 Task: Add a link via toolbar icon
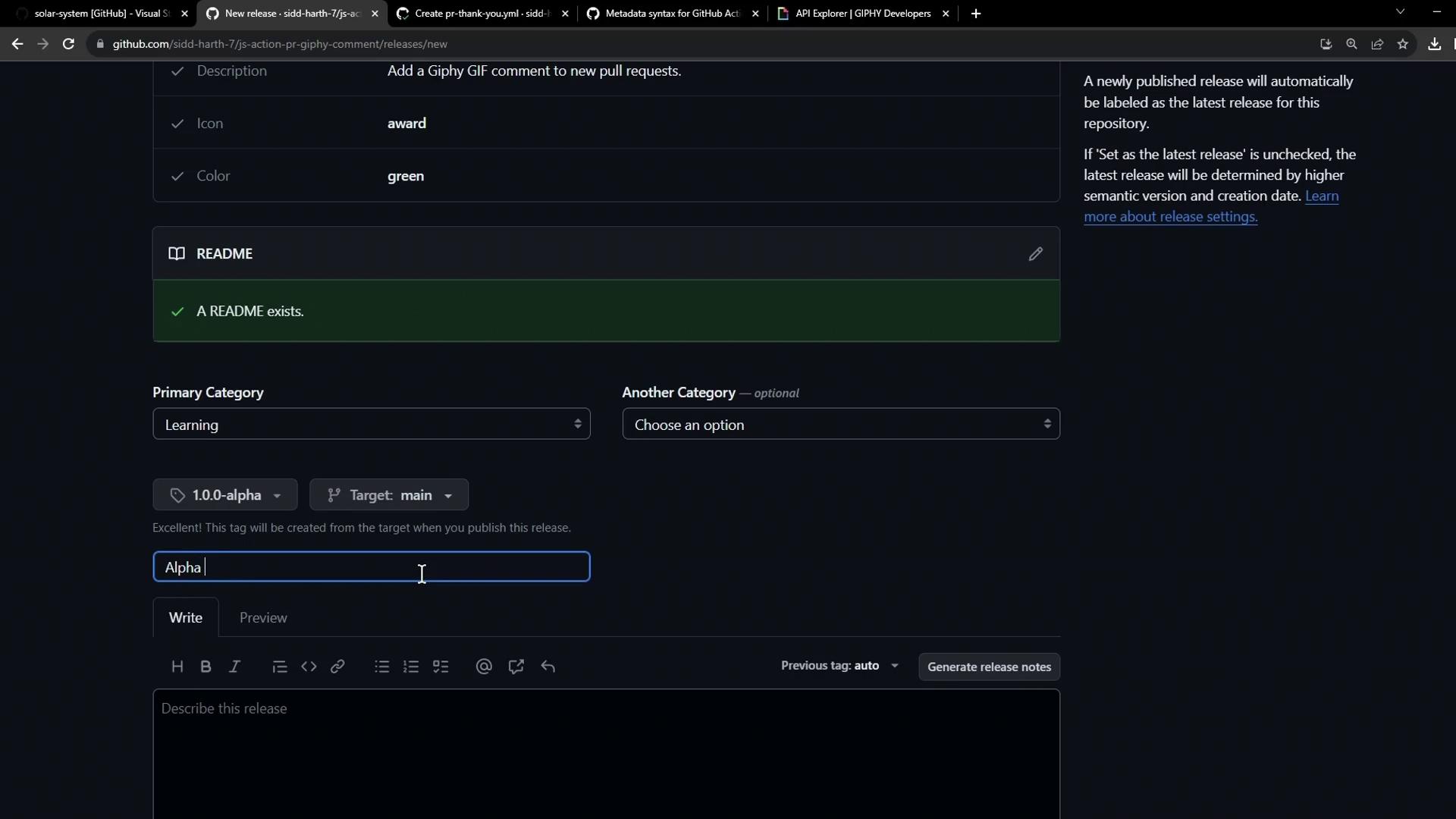[337, 667]
